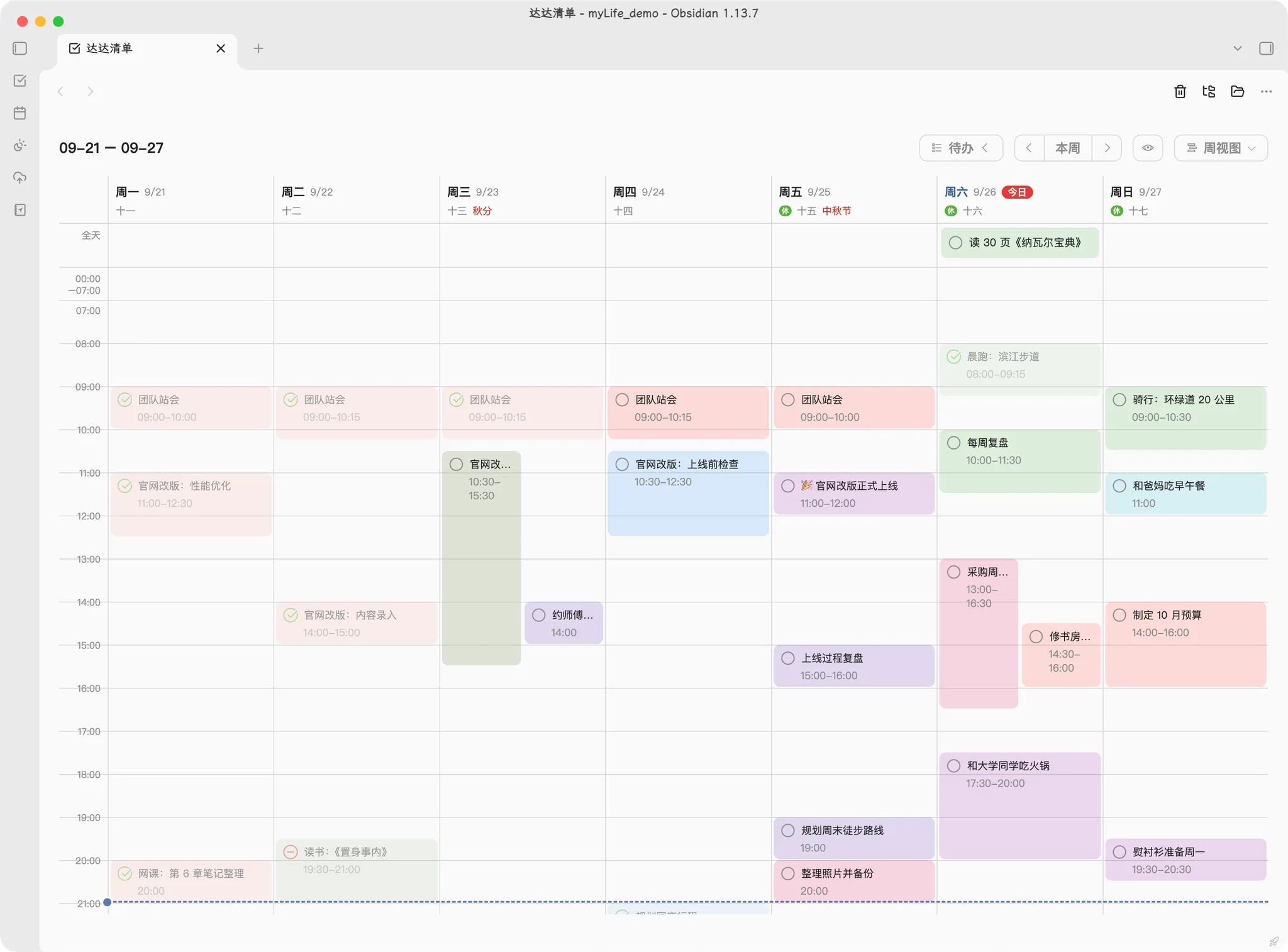Toggle the eye visibility button

click(x=1148, y=148)
